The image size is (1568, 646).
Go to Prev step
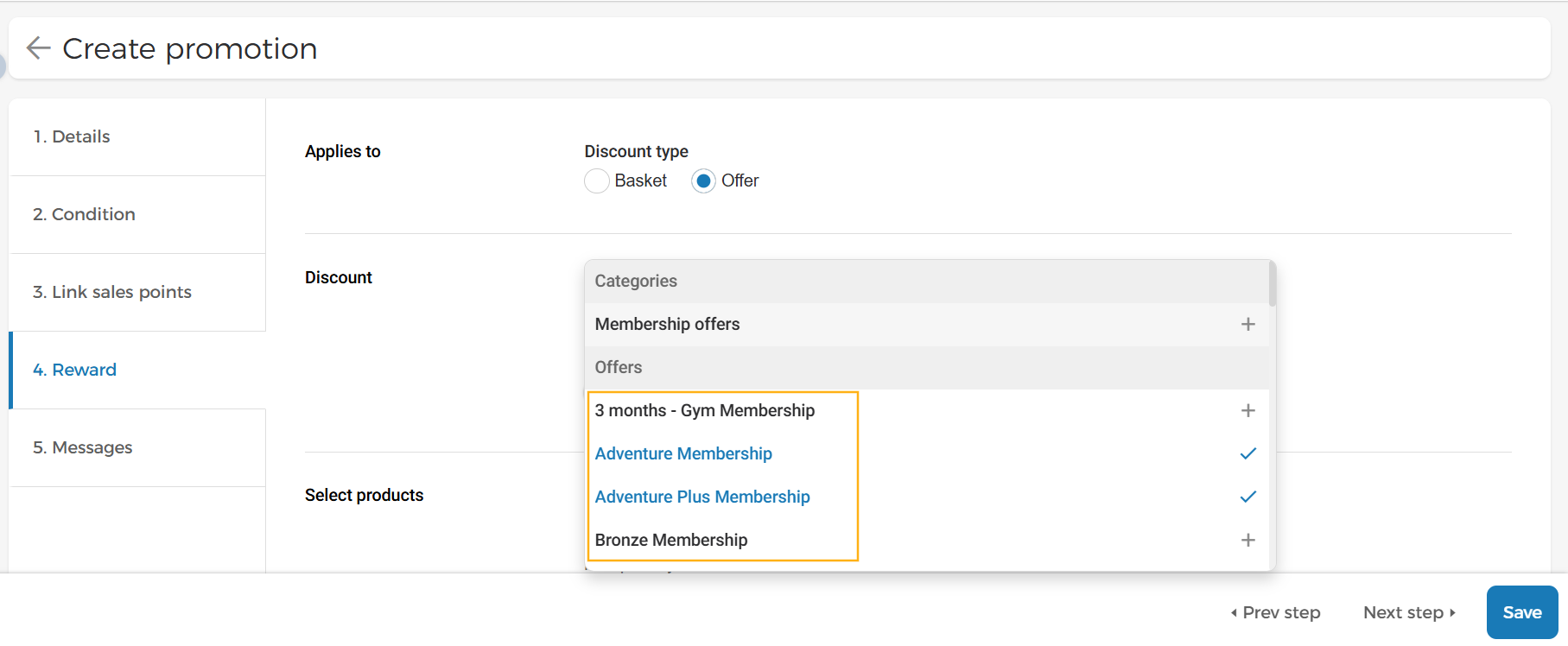[x=1276, y=612]
